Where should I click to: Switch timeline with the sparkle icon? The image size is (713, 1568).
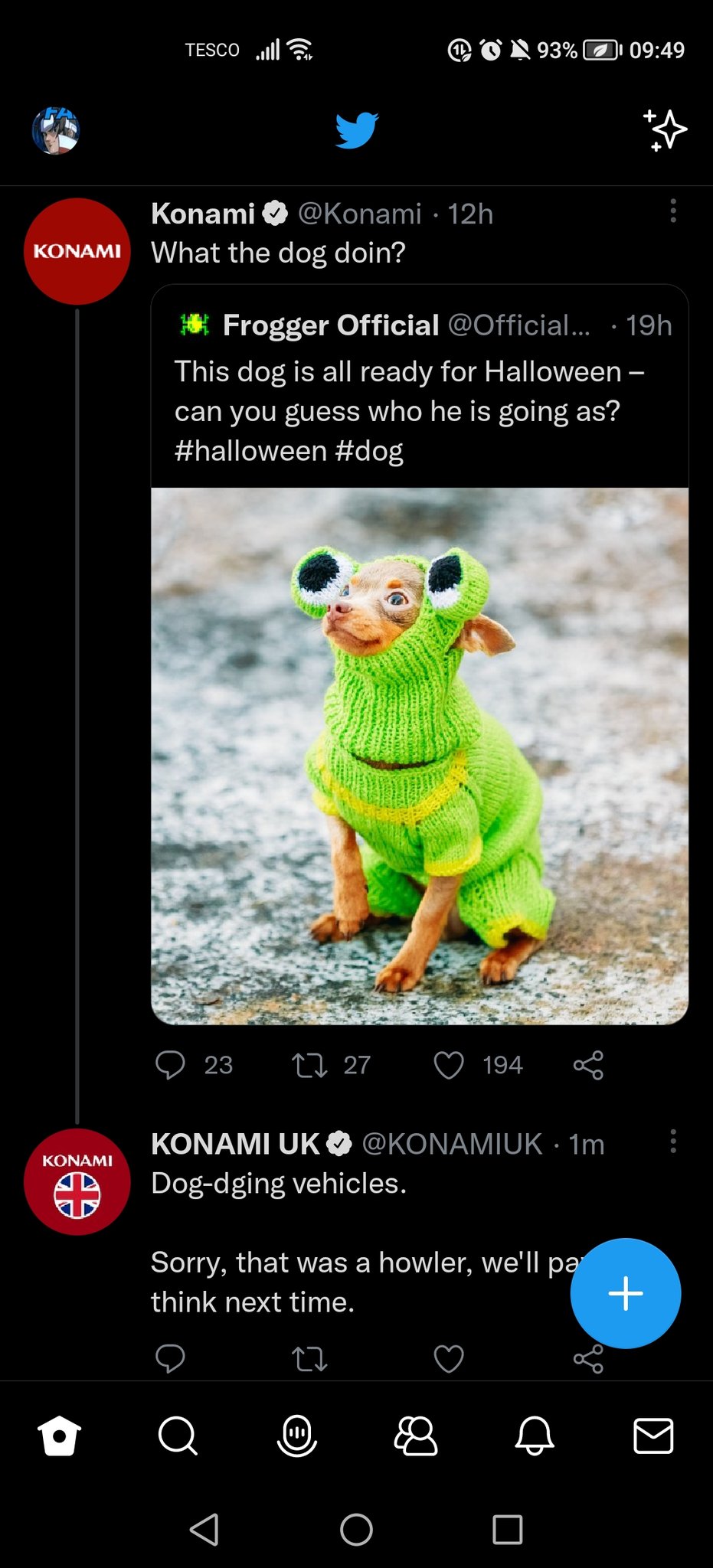tap(665, 129)
